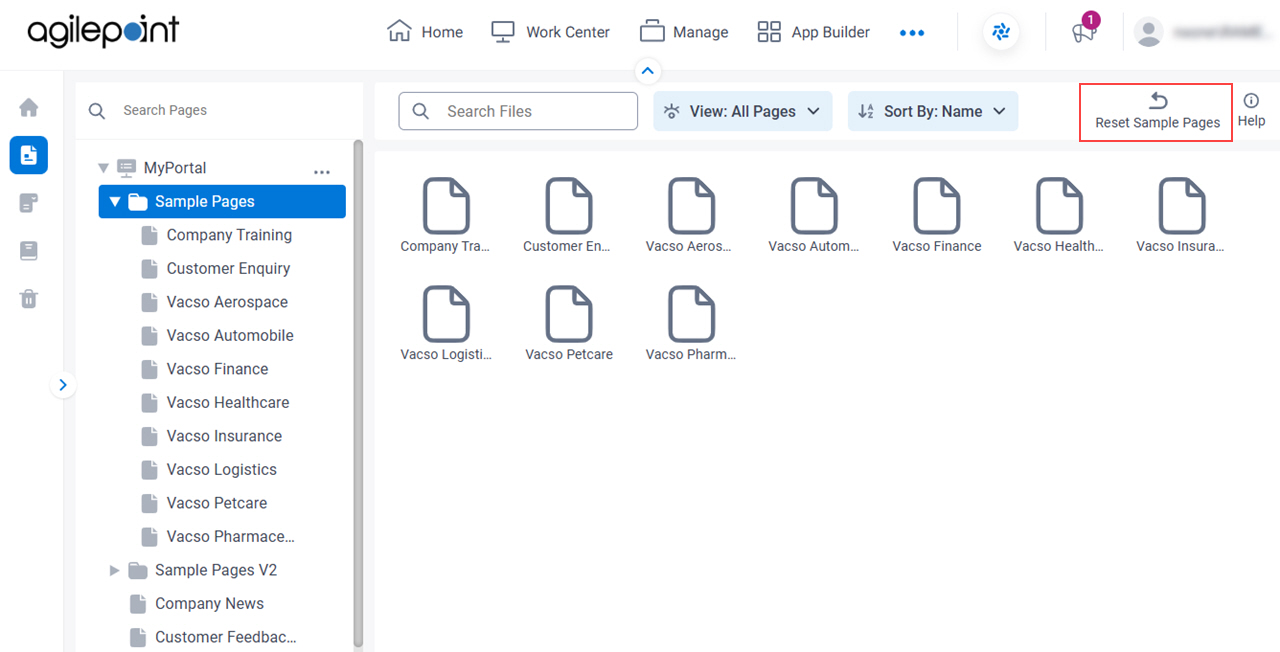Click the tree panel vertical scrollbar
This screenshot has height=652, width=1280.
click(358, 395)
